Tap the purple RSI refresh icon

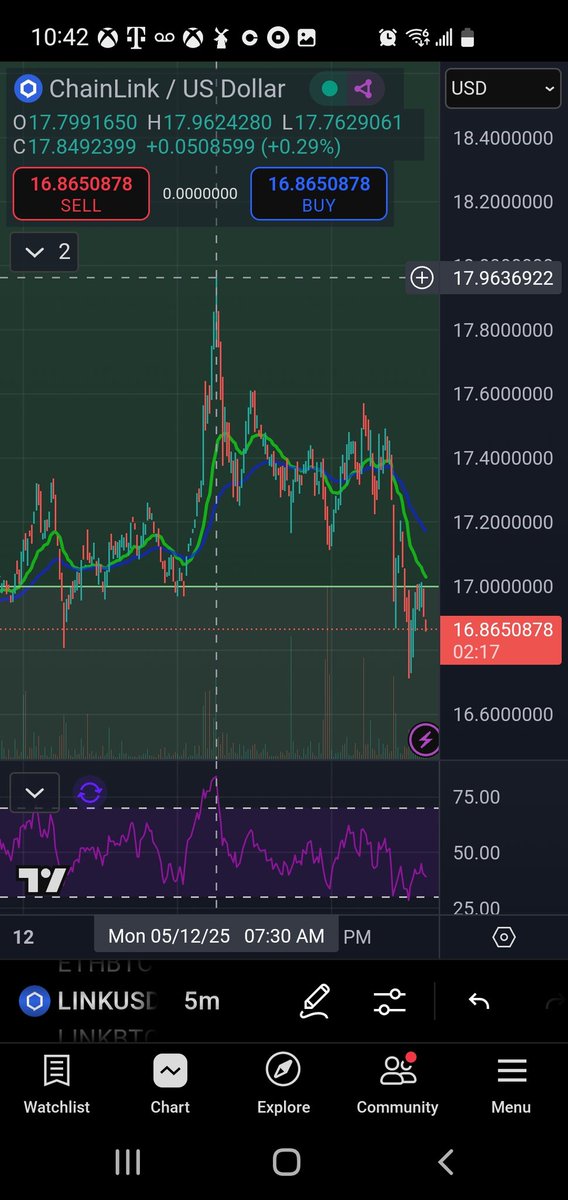coord(90,793)
